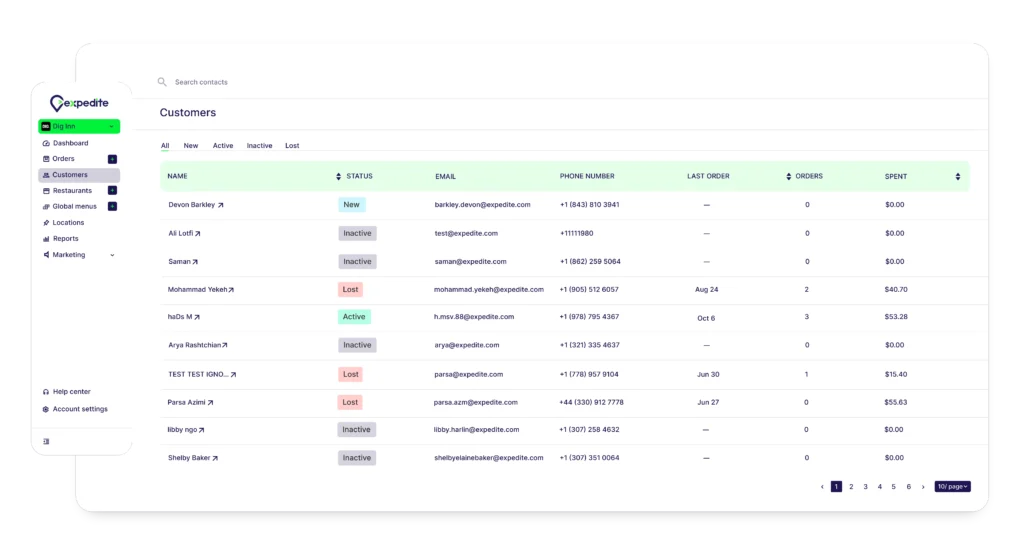Click the plus icon next to Global menus
Screen dimensions: 1024x545
pyautogui.click(x=112, y=206)
